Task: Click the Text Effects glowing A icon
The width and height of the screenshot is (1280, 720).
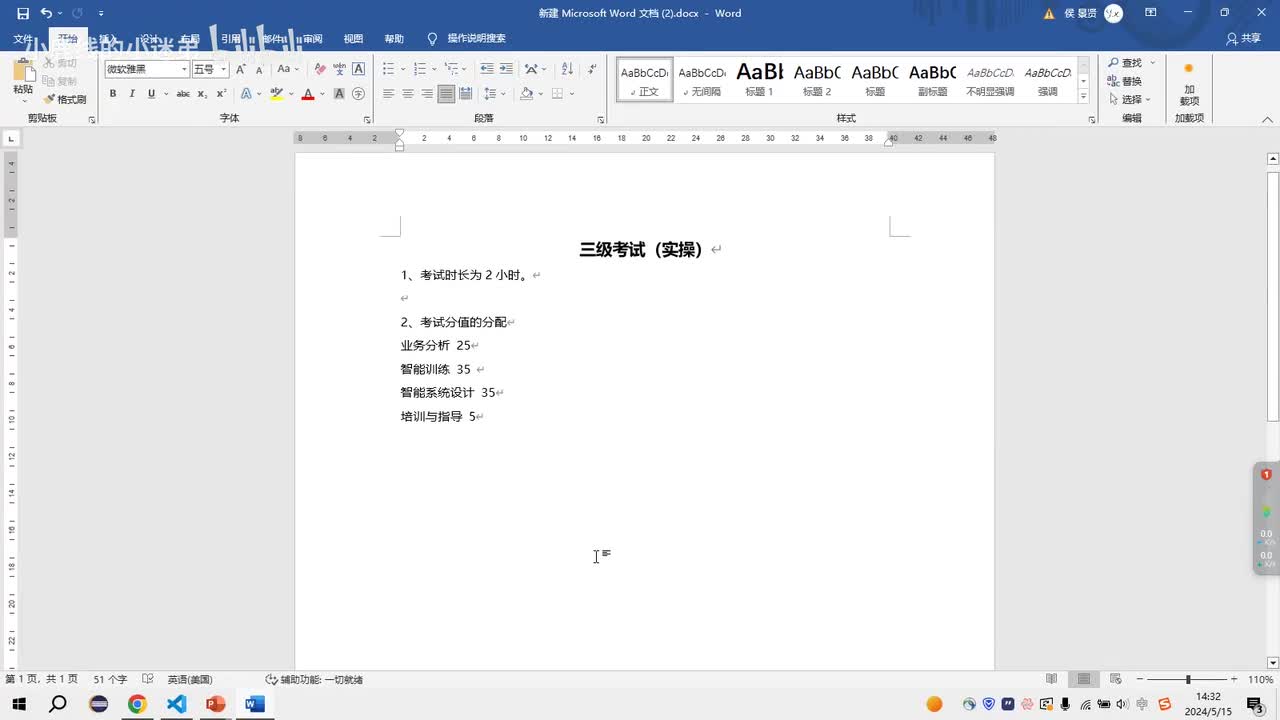Action: pos(246,94)
